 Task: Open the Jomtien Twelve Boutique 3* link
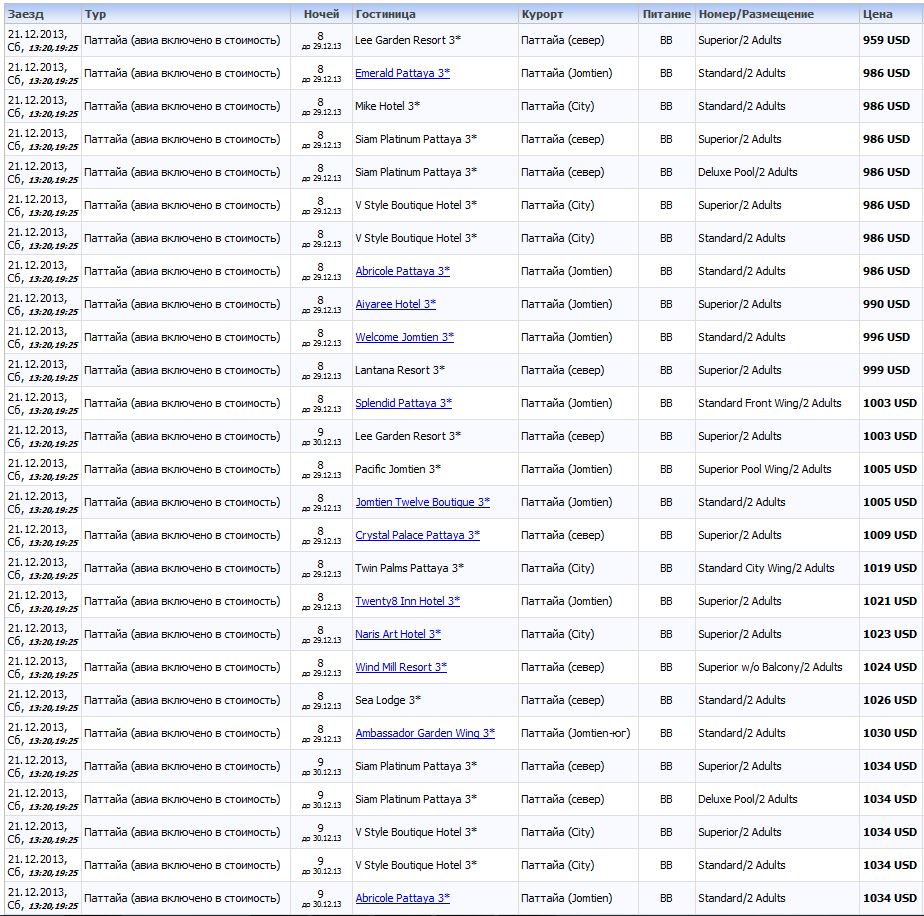coord(423,502)
